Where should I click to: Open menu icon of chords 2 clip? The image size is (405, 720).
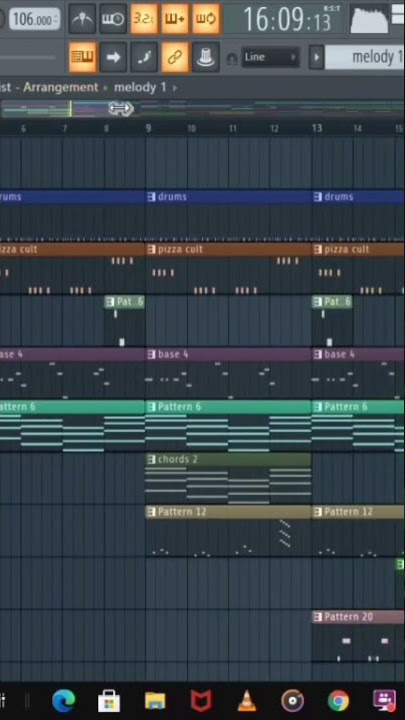tap(151, 459)
